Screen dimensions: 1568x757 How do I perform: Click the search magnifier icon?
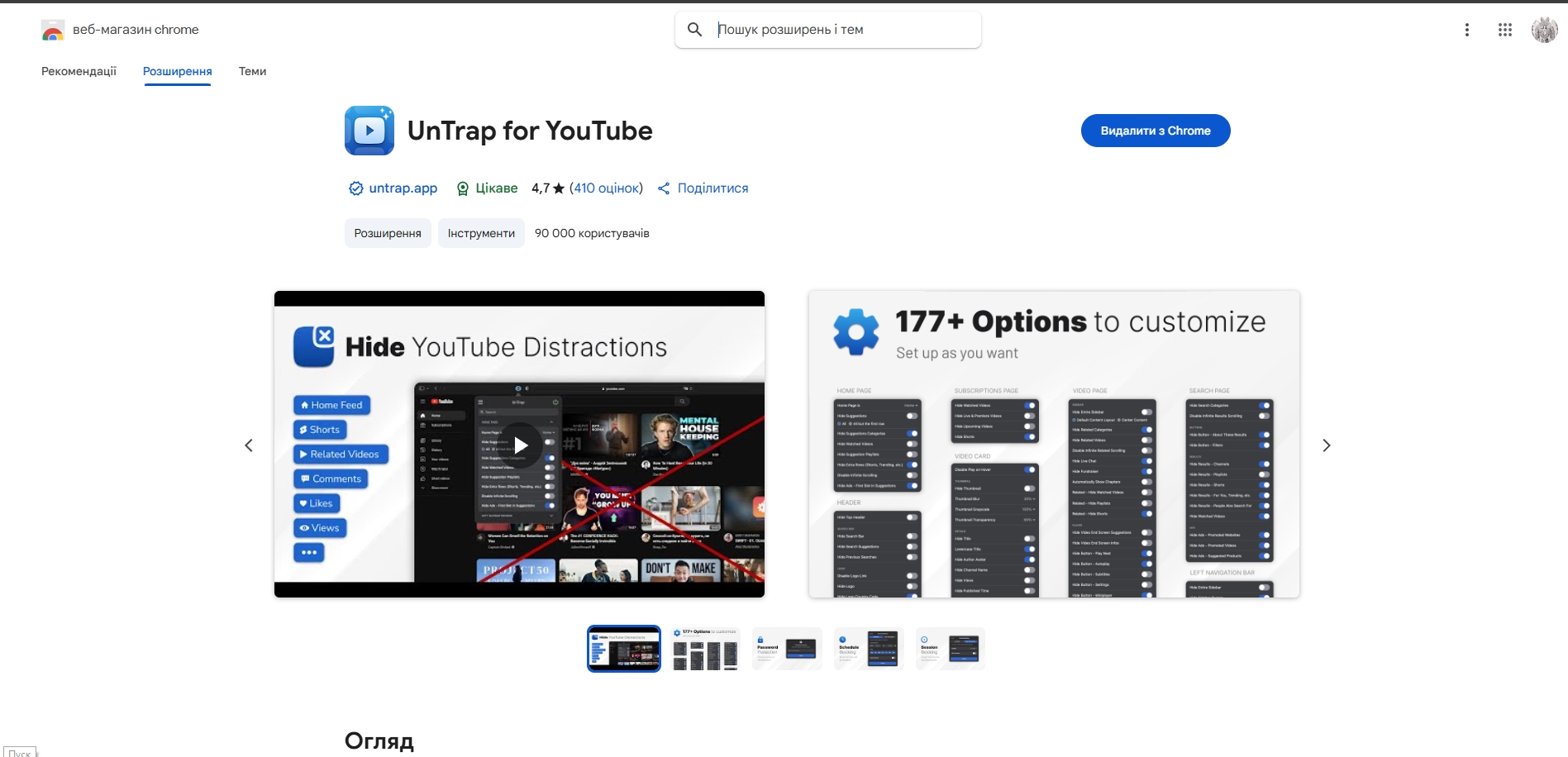coord(695,30)
